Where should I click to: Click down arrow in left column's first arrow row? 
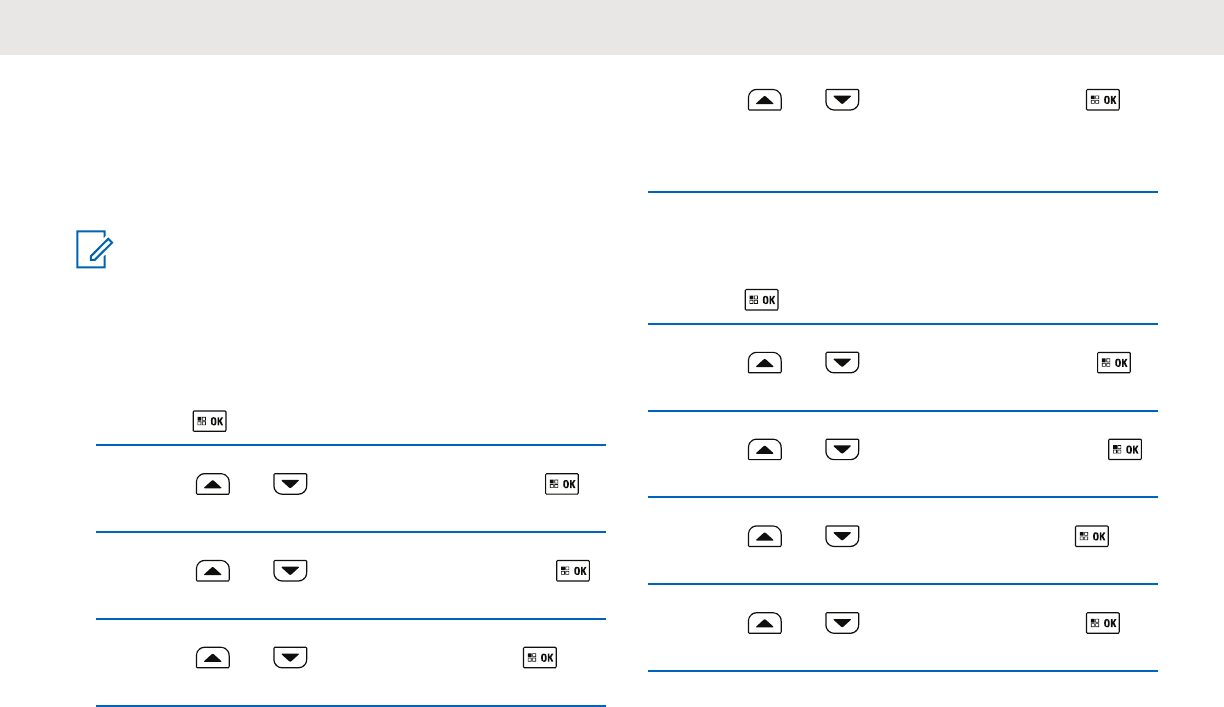coord(288,485)
